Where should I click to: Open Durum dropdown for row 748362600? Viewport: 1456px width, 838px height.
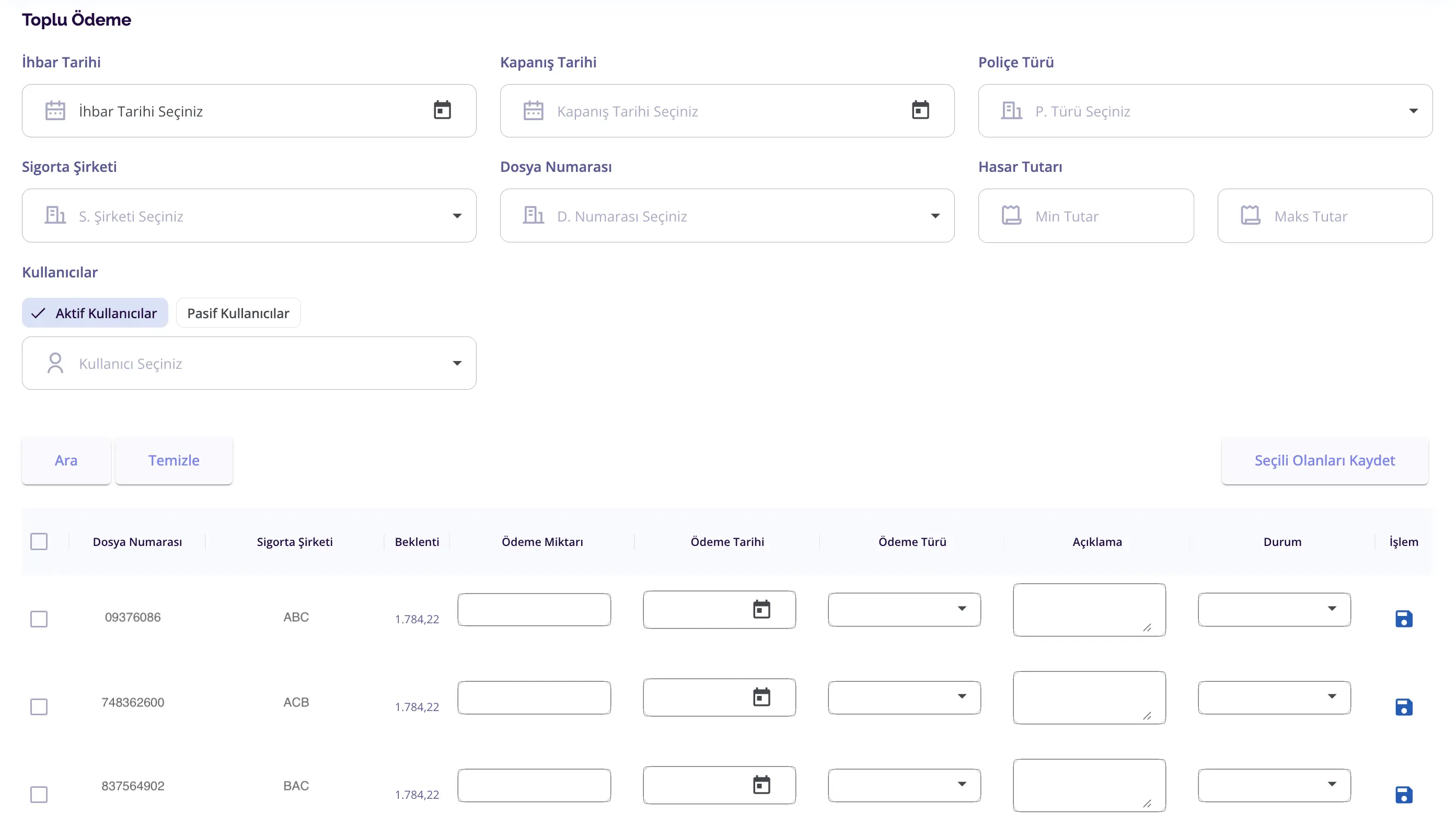click(x=1274, y=697)
